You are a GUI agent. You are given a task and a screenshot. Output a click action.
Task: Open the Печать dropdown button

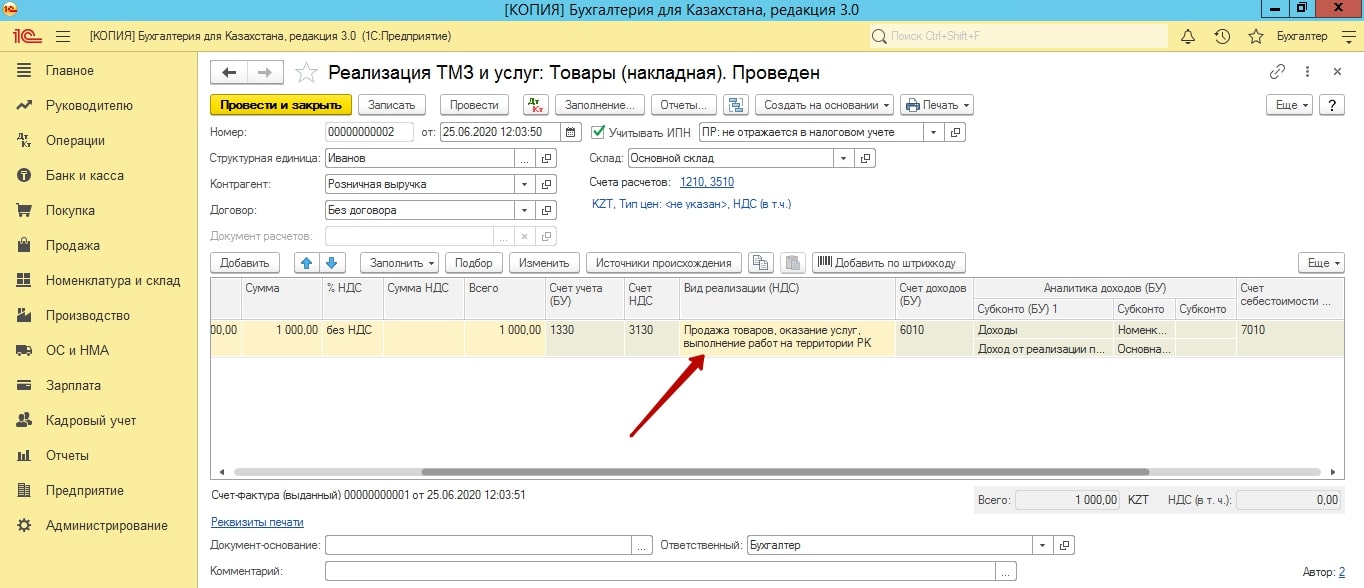pos(936,105)
